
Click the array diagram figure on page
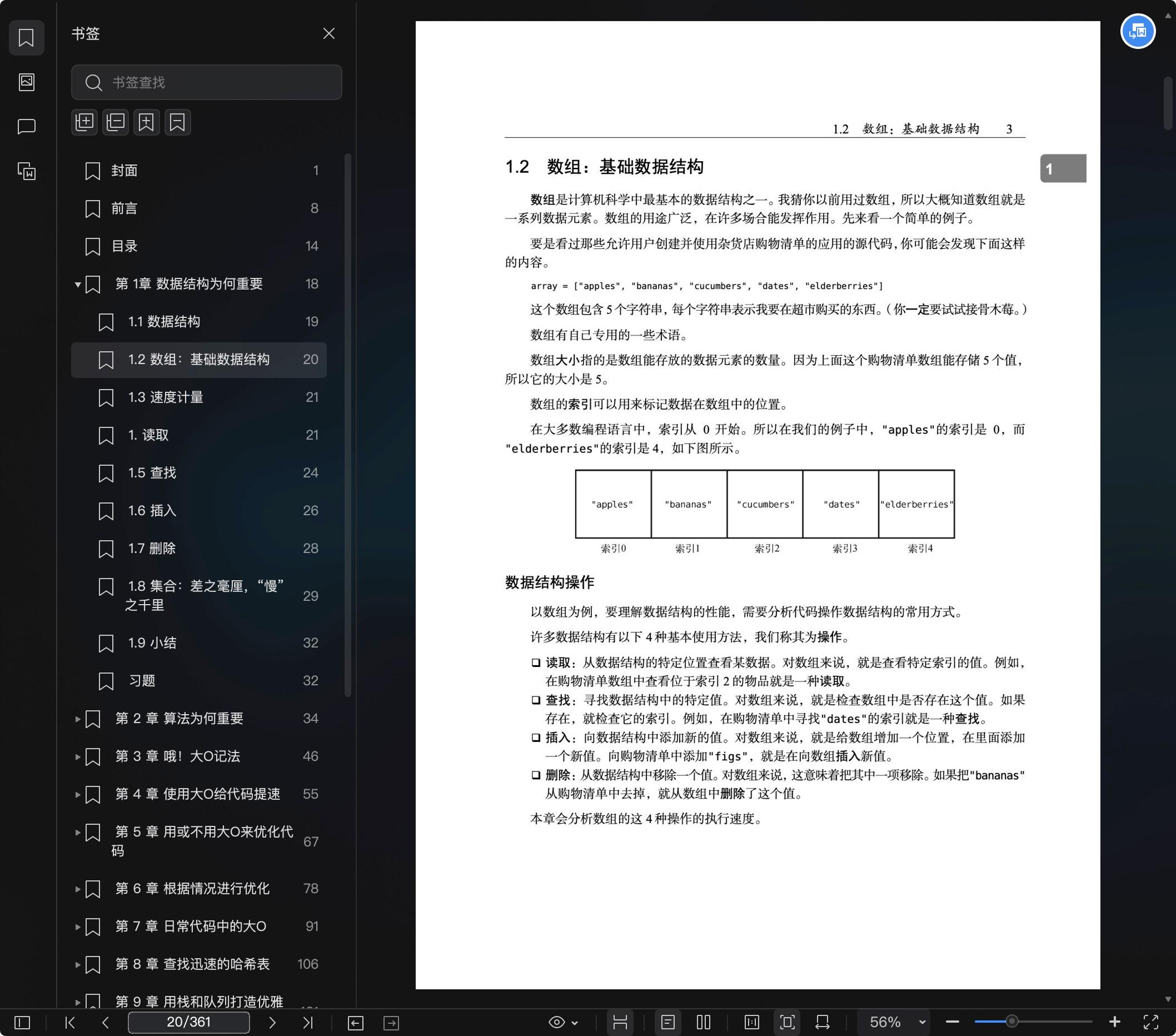765,512
